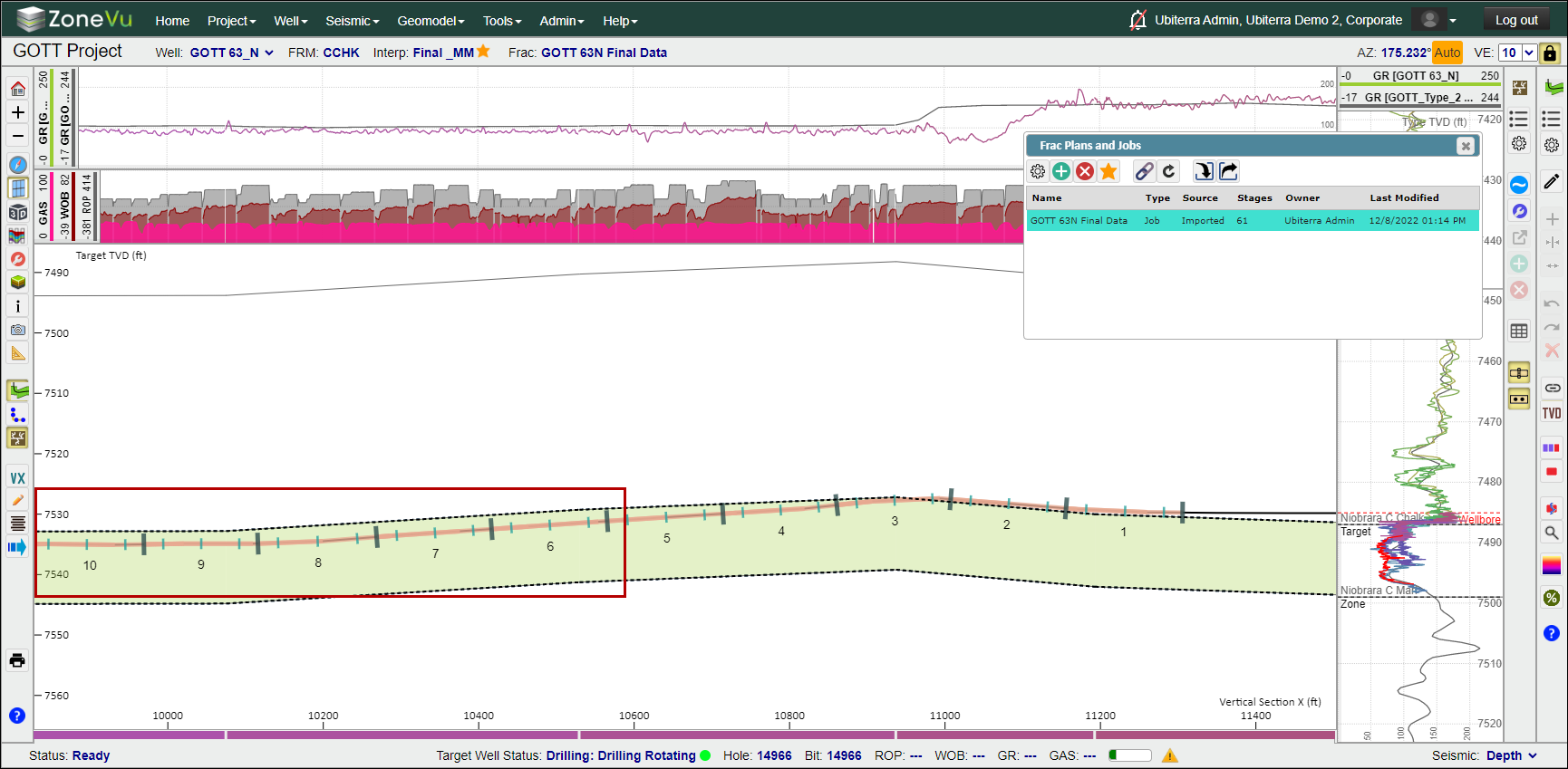Click the ZoneVu logo

click(x=74, y=19)
